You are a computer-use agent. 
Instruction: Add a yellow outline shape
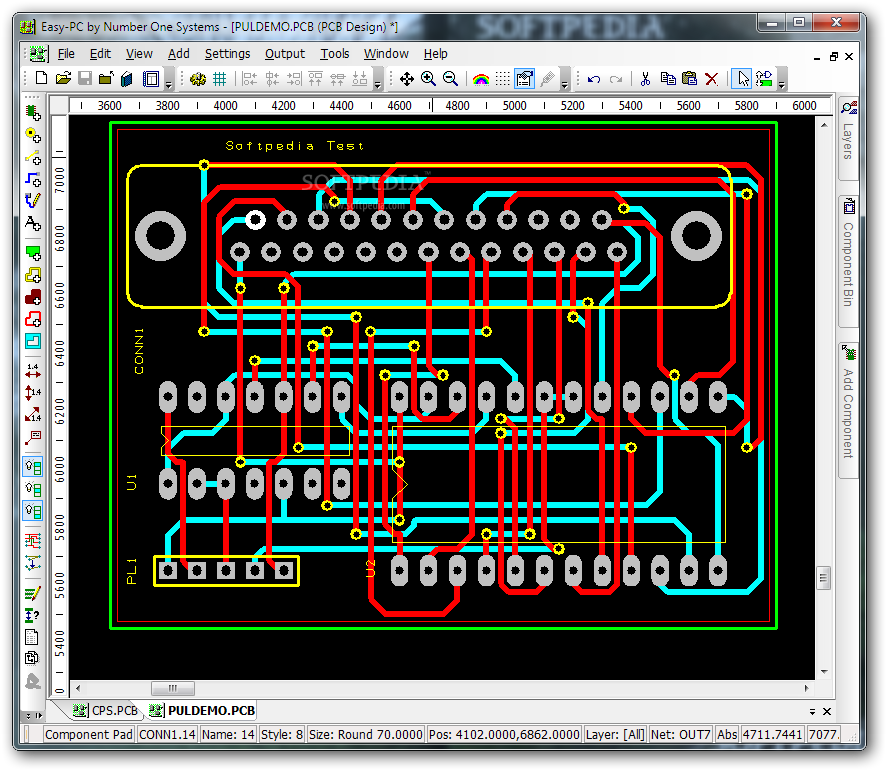point(33,275)
